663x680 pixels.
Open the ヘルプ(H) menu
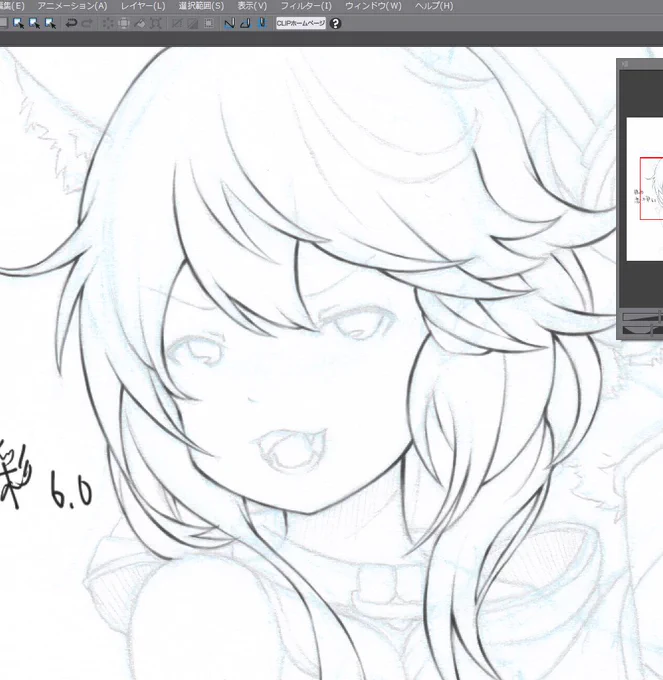pos(434,6)
